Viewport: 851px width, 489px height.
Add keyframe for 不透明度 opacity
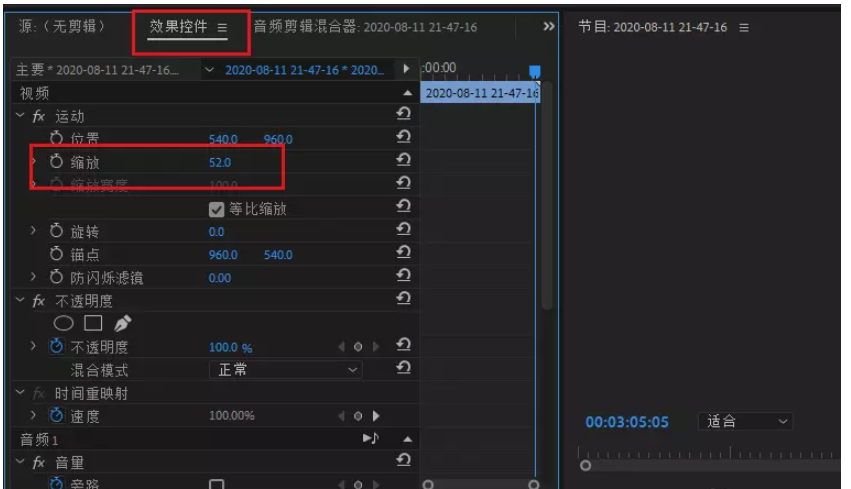click(358, 347)
